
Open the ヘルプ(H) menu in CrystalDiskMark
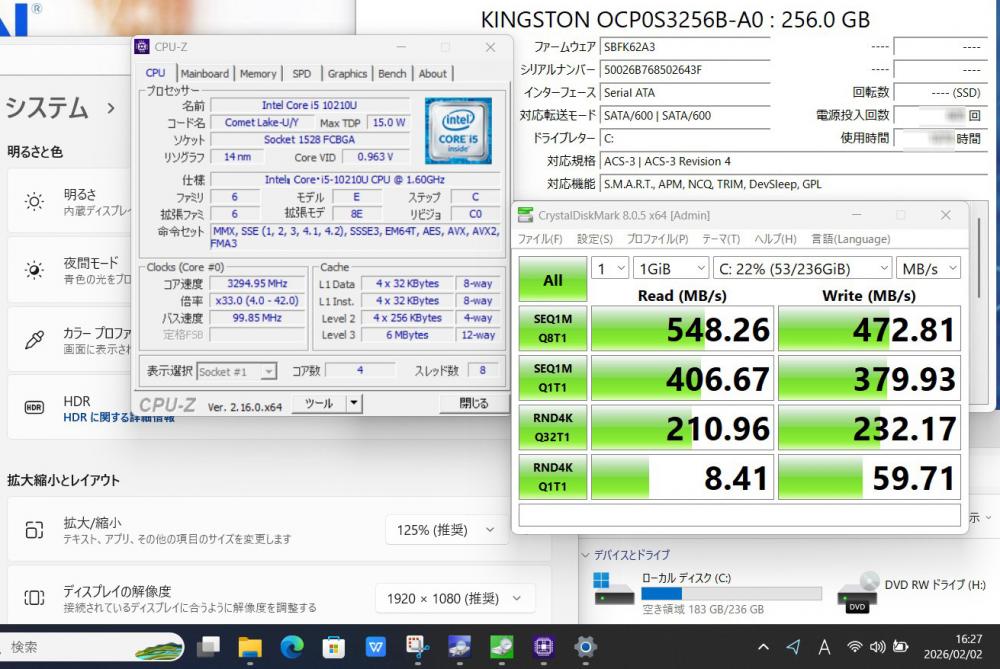(x=775, y=239)
